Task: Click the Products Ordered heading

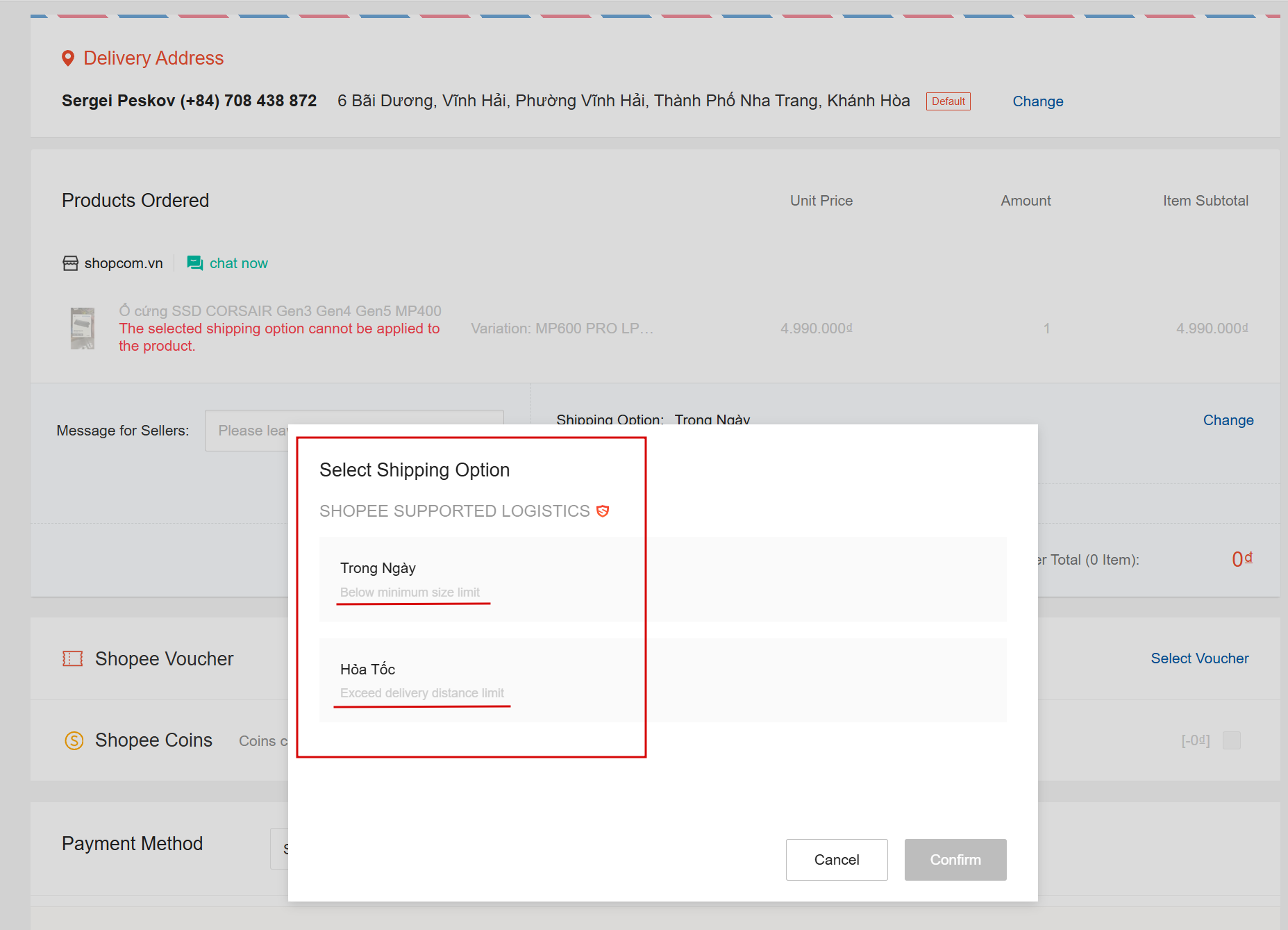Action: [135, 201]
